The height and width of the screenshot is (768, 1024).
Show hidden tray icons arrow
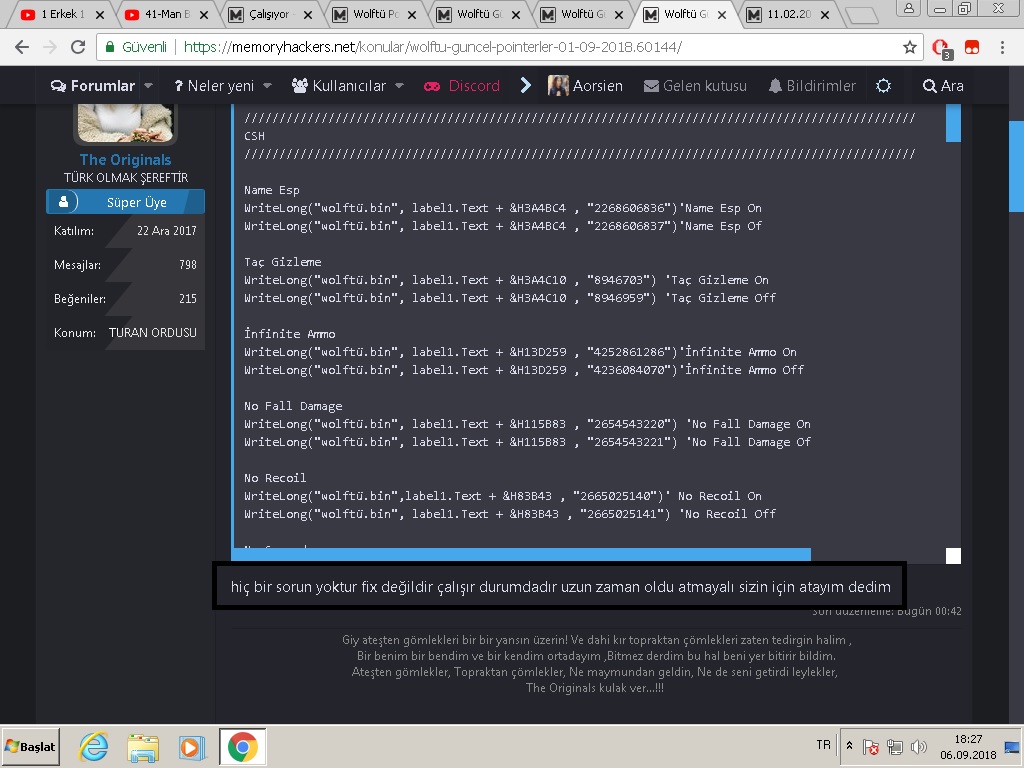[x=849, y=745]
